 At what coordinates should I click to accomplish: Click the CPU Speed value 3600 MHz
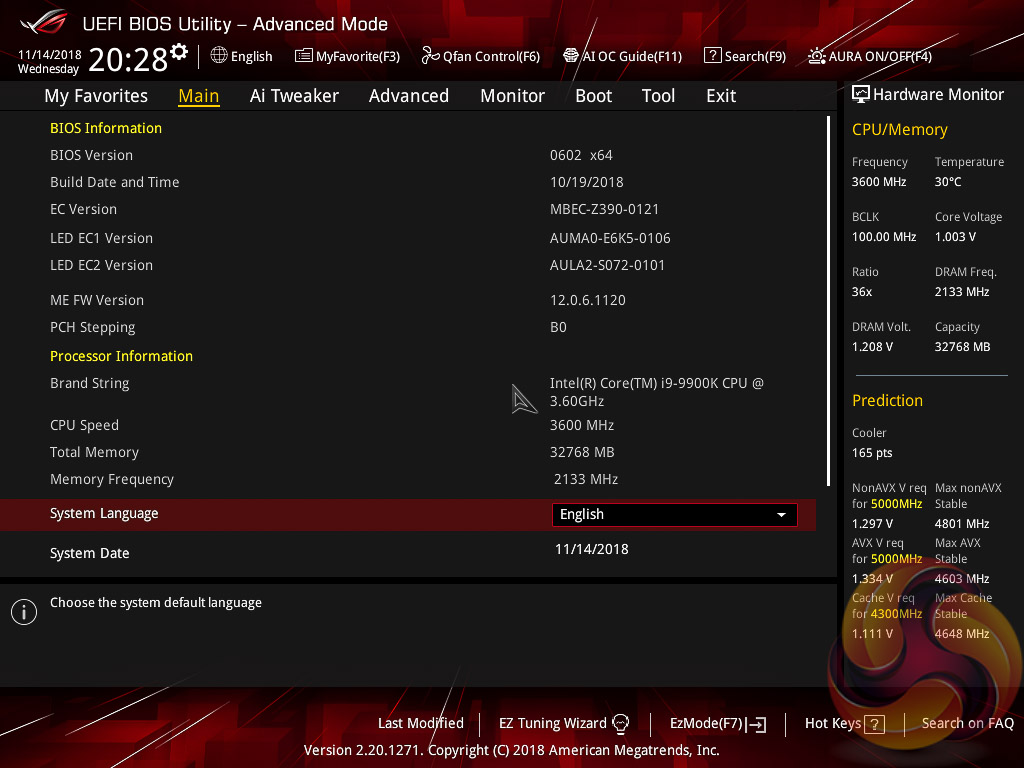582,425
